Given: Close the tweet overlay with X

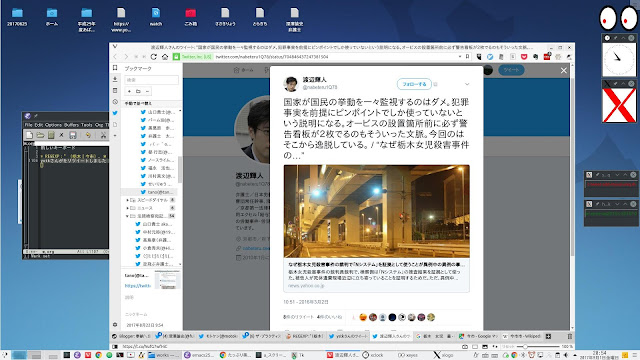Looking at the screenshot, I should click(564, 71).
